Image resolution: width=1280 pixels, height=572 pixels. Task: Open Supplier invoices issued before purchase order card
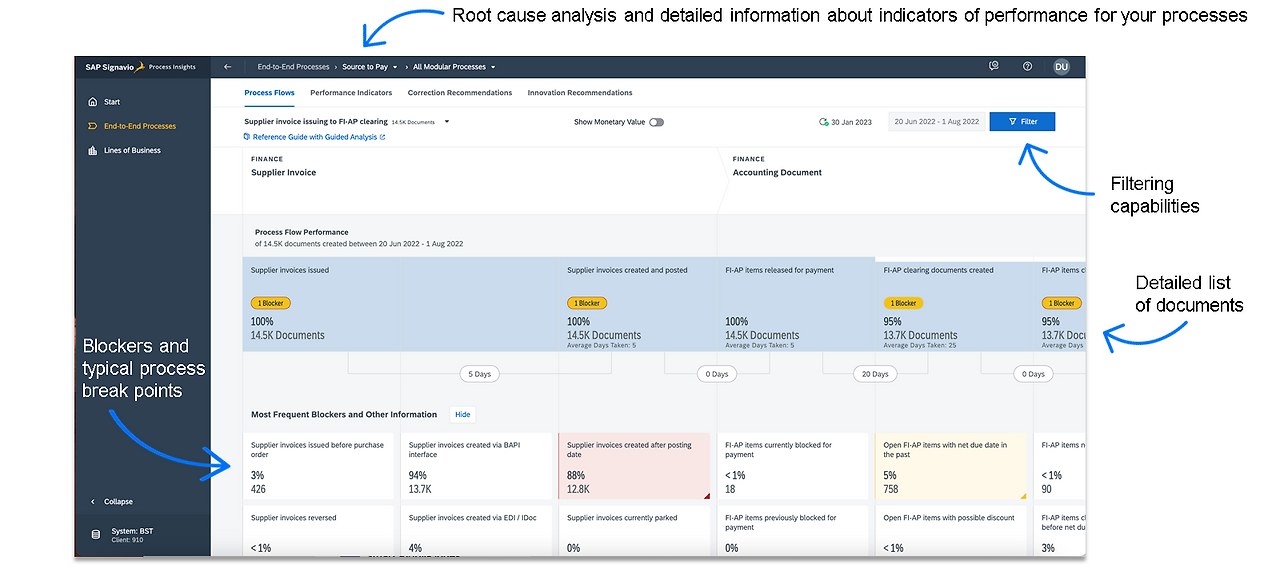click(320, 466)
